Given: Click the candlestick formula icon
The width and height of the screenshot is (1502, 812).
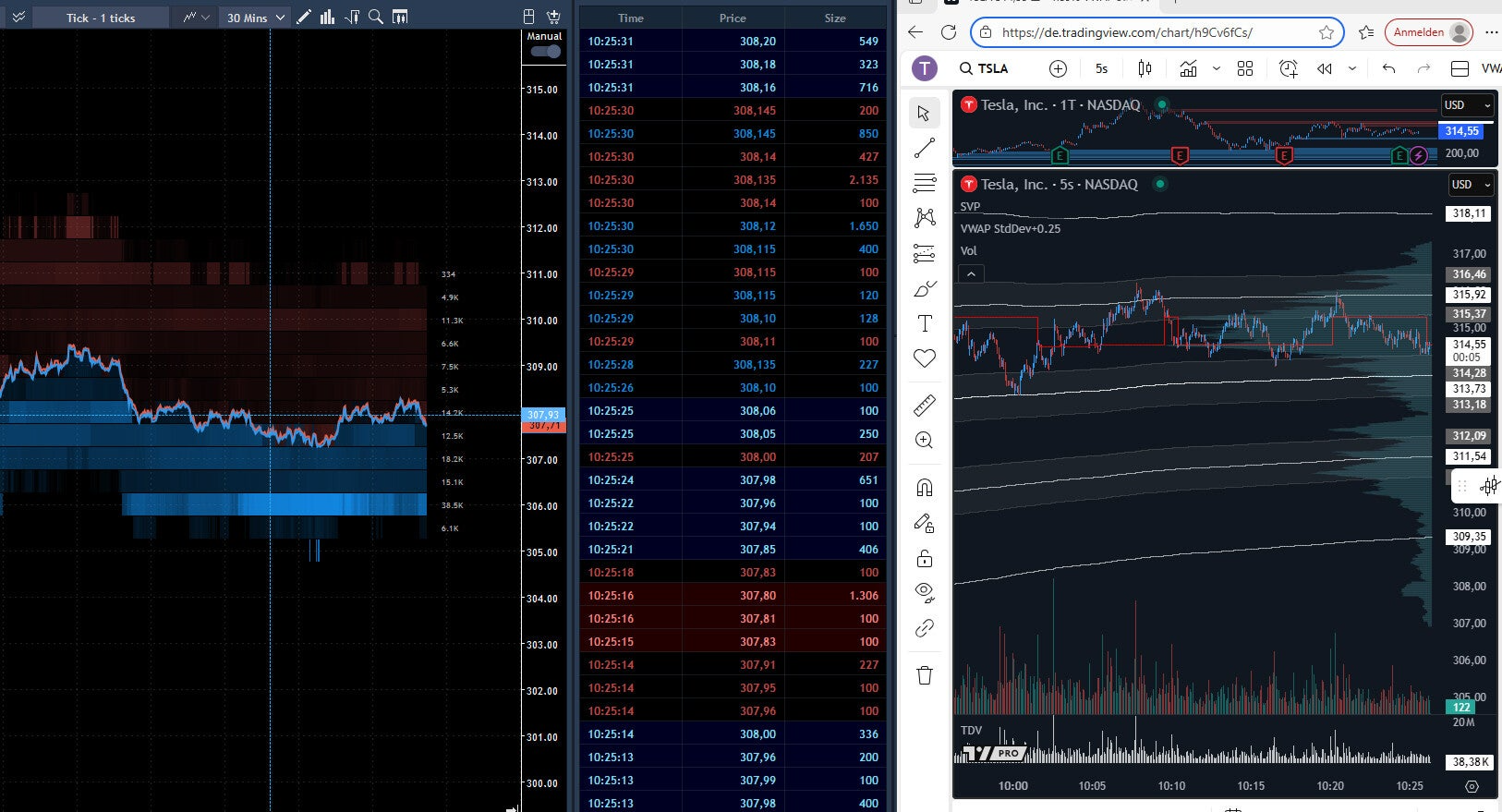Looking at the screenshot, I should [351, 17].
